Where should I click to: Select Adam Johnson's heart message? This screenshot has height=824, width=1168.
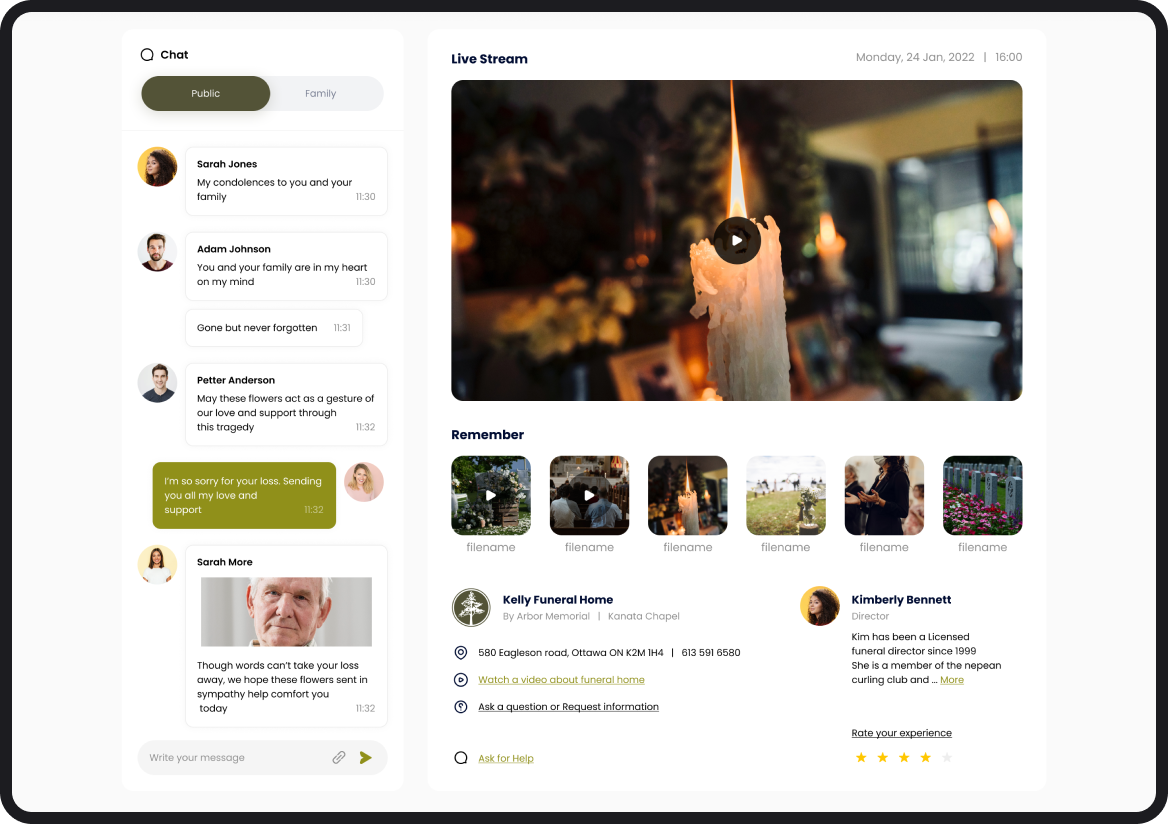286,266
